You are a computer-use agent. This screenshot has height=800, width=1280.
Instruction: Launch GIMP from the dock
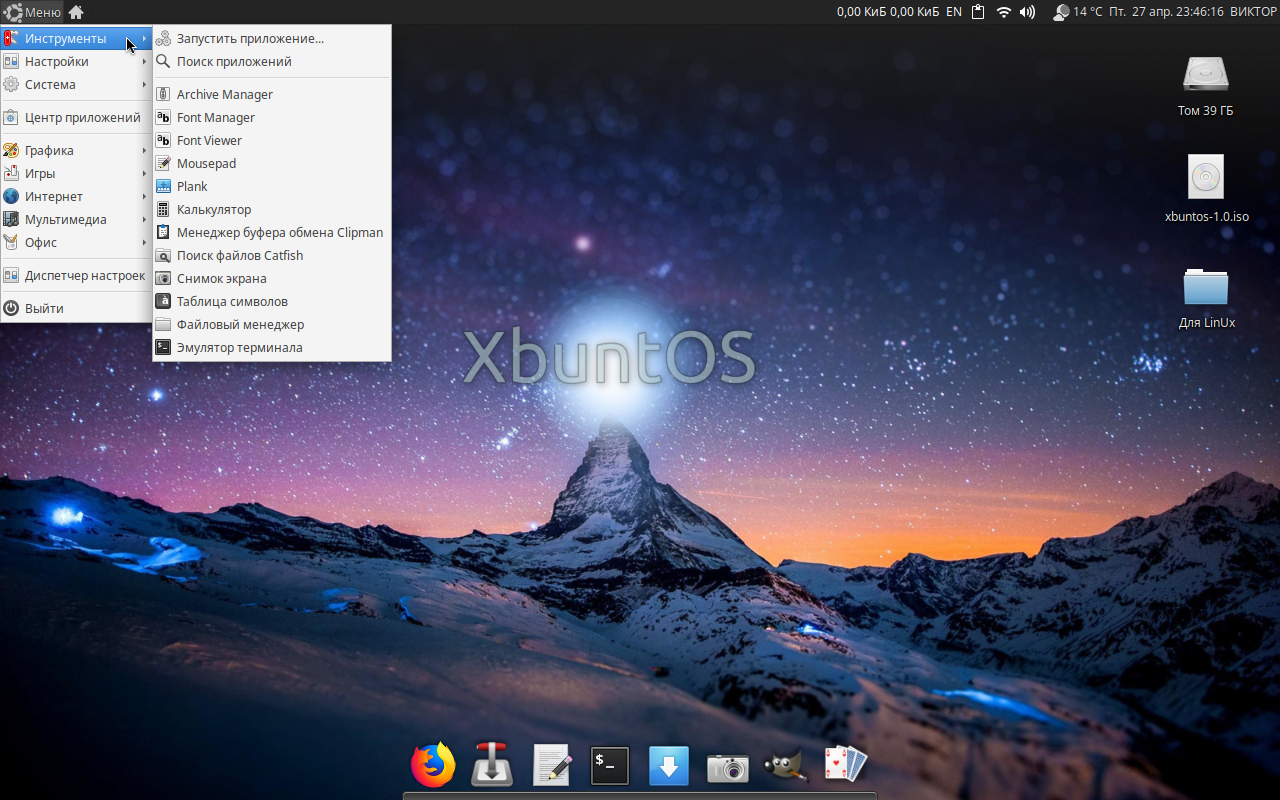[786, 766]
